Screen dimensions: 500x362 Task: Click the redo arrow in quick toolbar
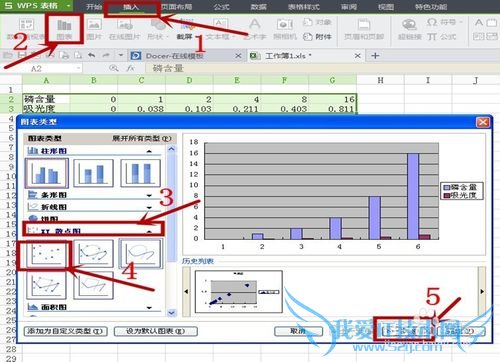click(106, 55)
